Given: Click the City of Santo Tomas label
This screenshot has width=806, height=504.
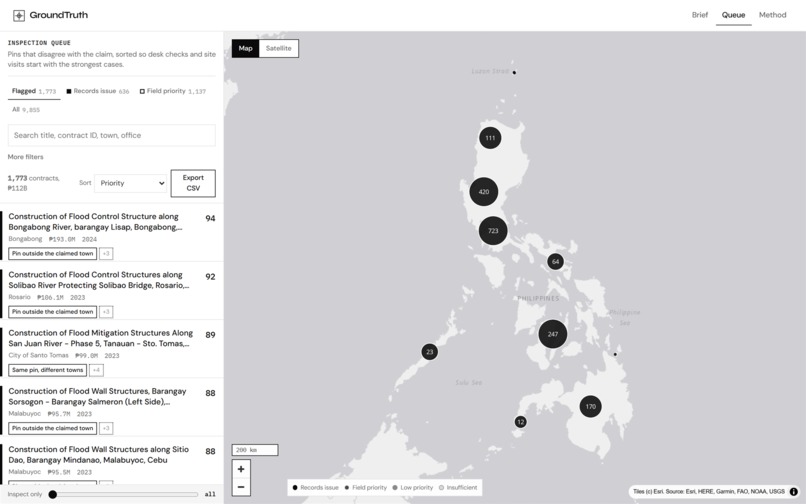Looking at the screenshot, I should point(39,355).
